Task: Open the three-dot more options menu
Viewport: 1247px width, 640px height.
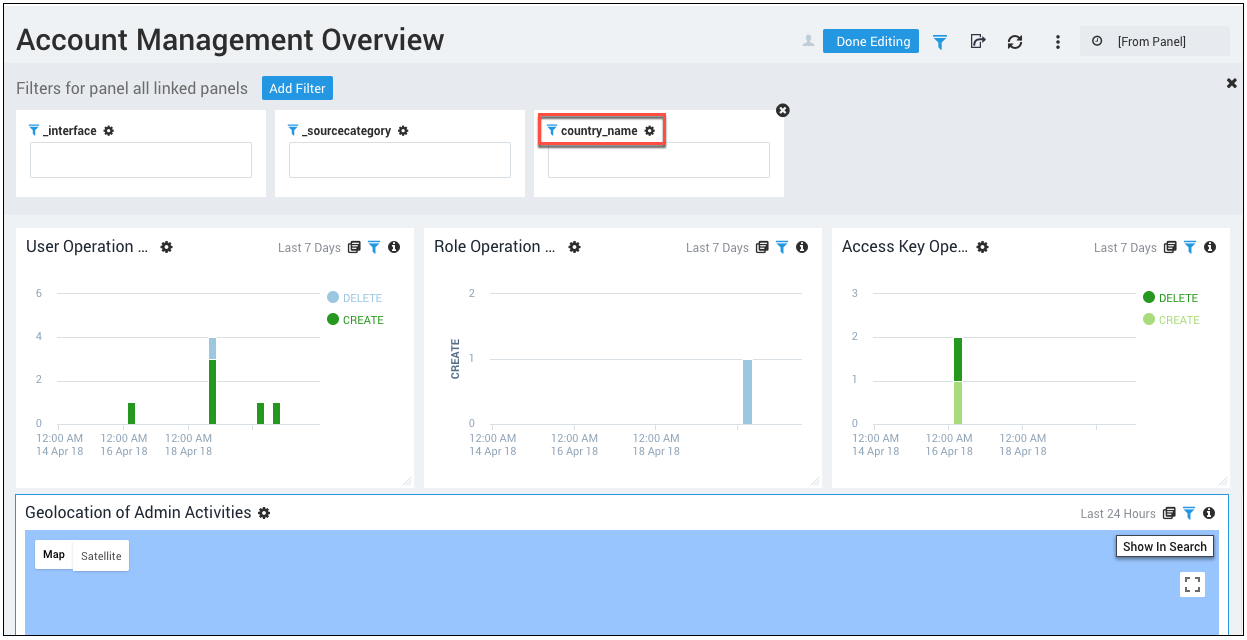Action: (x=1057, y=42)
